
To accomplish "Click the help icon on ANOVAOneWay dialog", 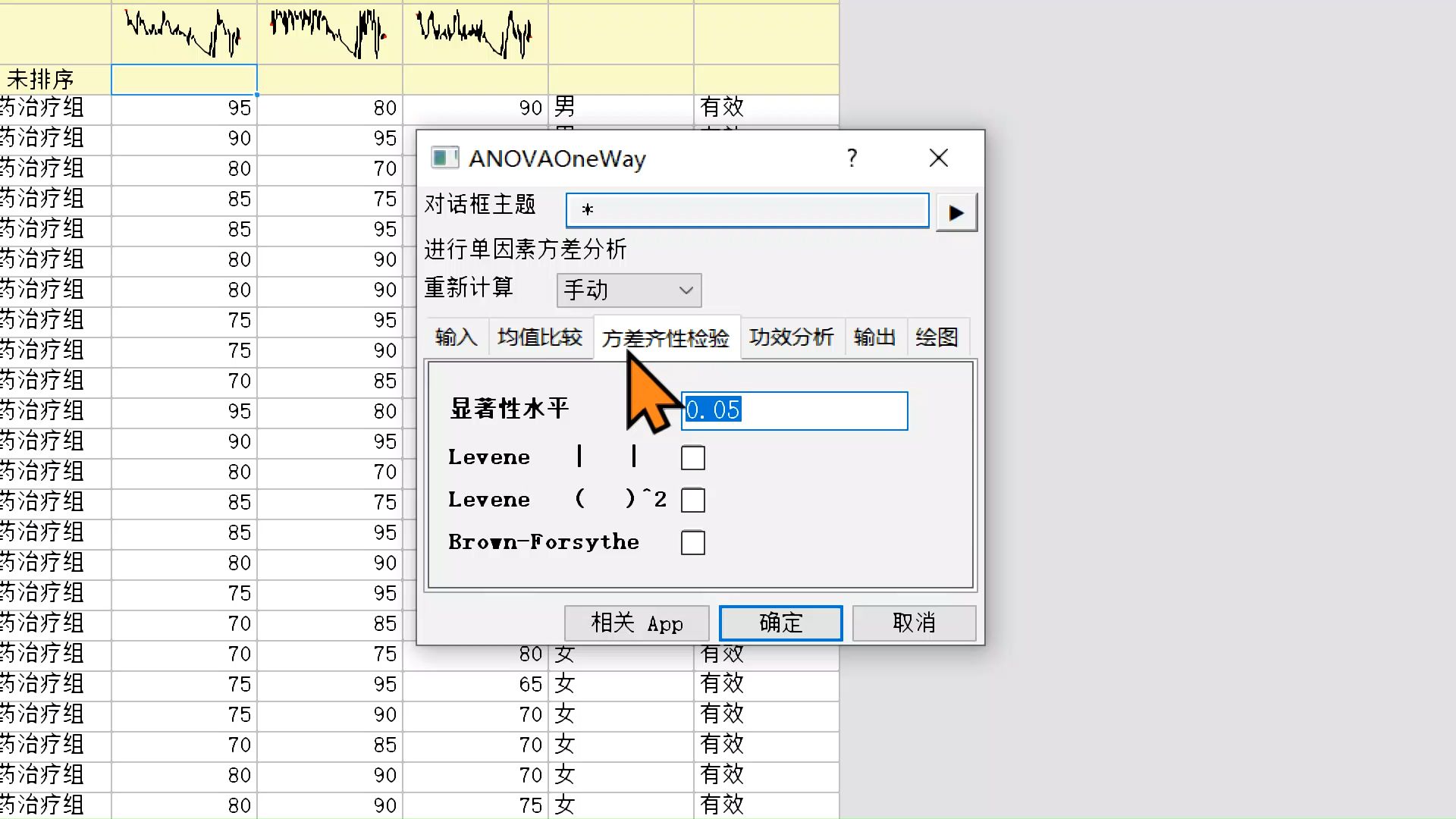I will pos(852,158).
